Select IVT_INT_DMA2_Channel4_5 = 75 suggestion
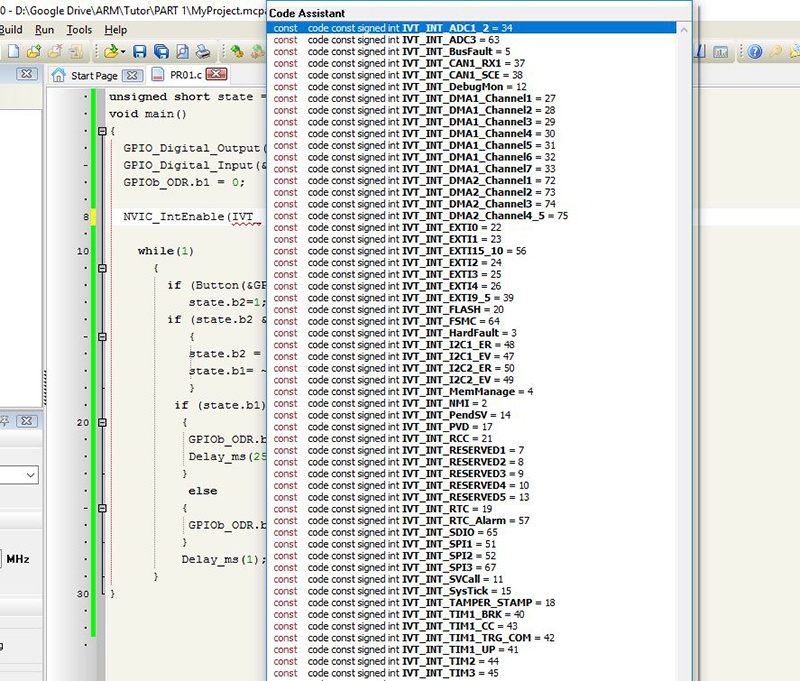Screen dimensions: 800x681 click(472, 216)
